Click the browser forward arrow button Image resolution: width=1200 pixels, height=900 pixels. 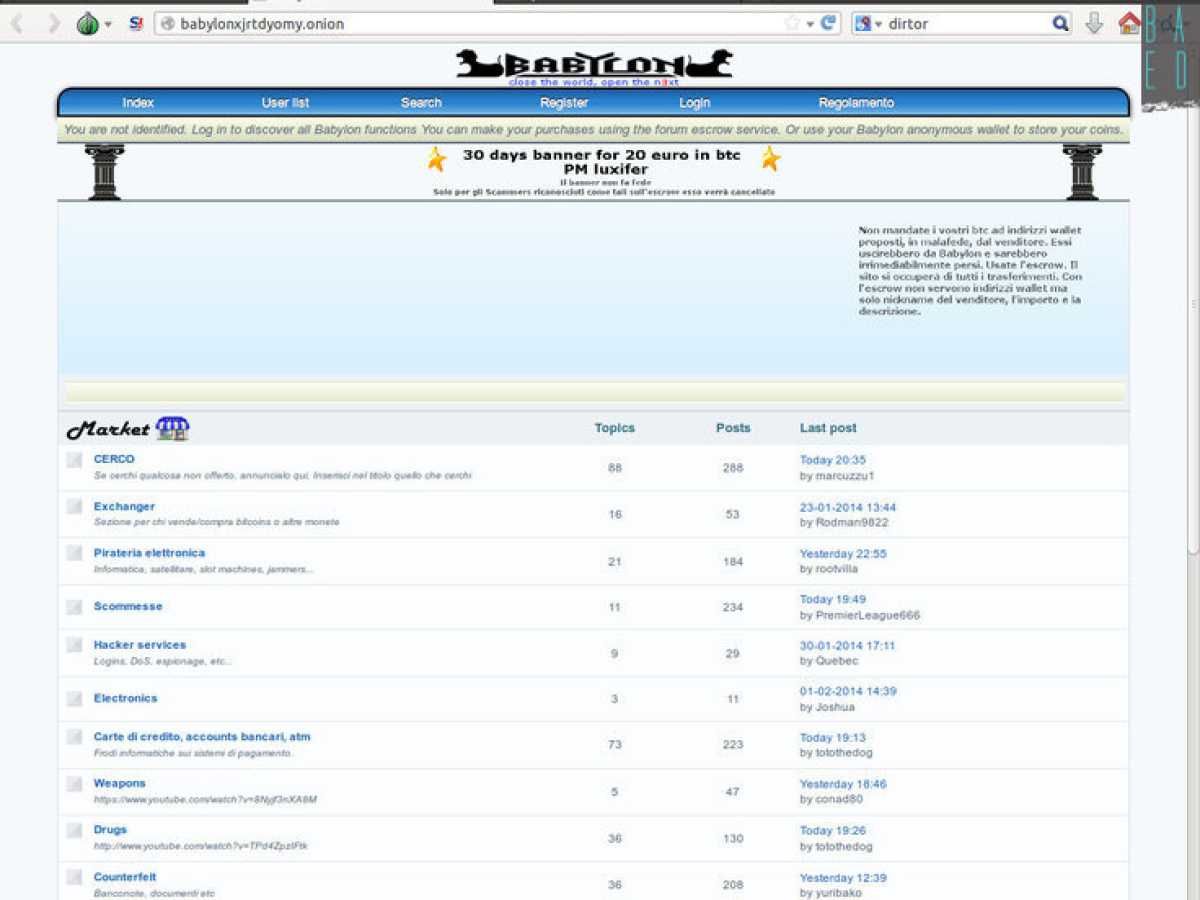click(54, 23)
